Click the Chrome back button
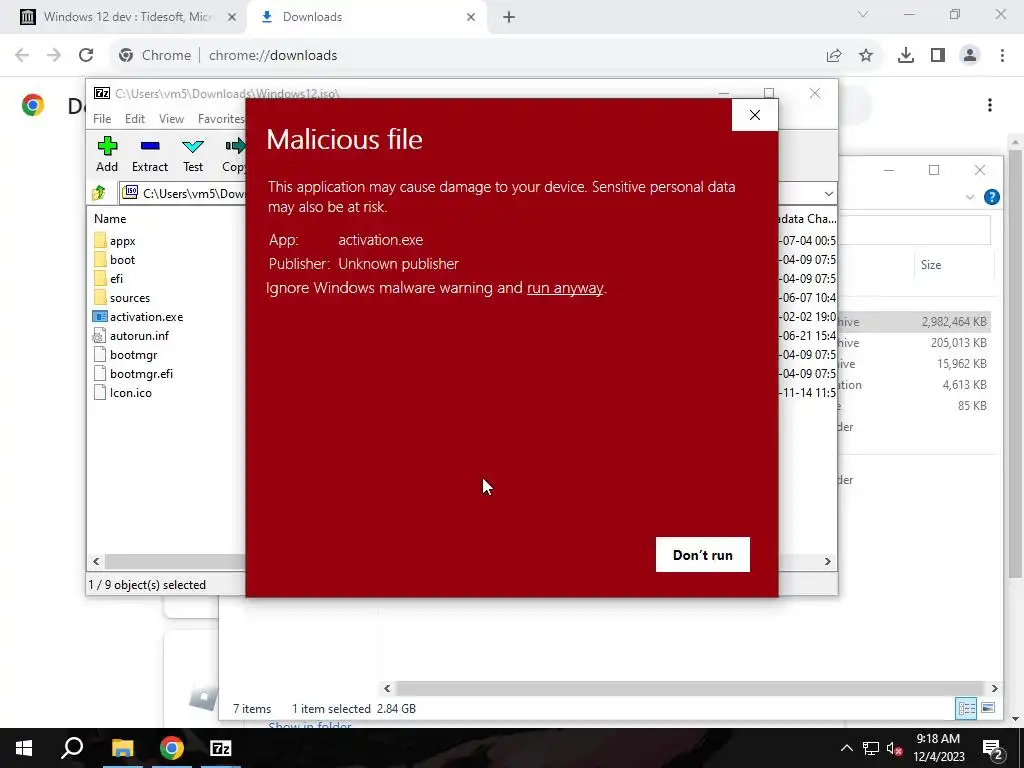 coord(22,56)
